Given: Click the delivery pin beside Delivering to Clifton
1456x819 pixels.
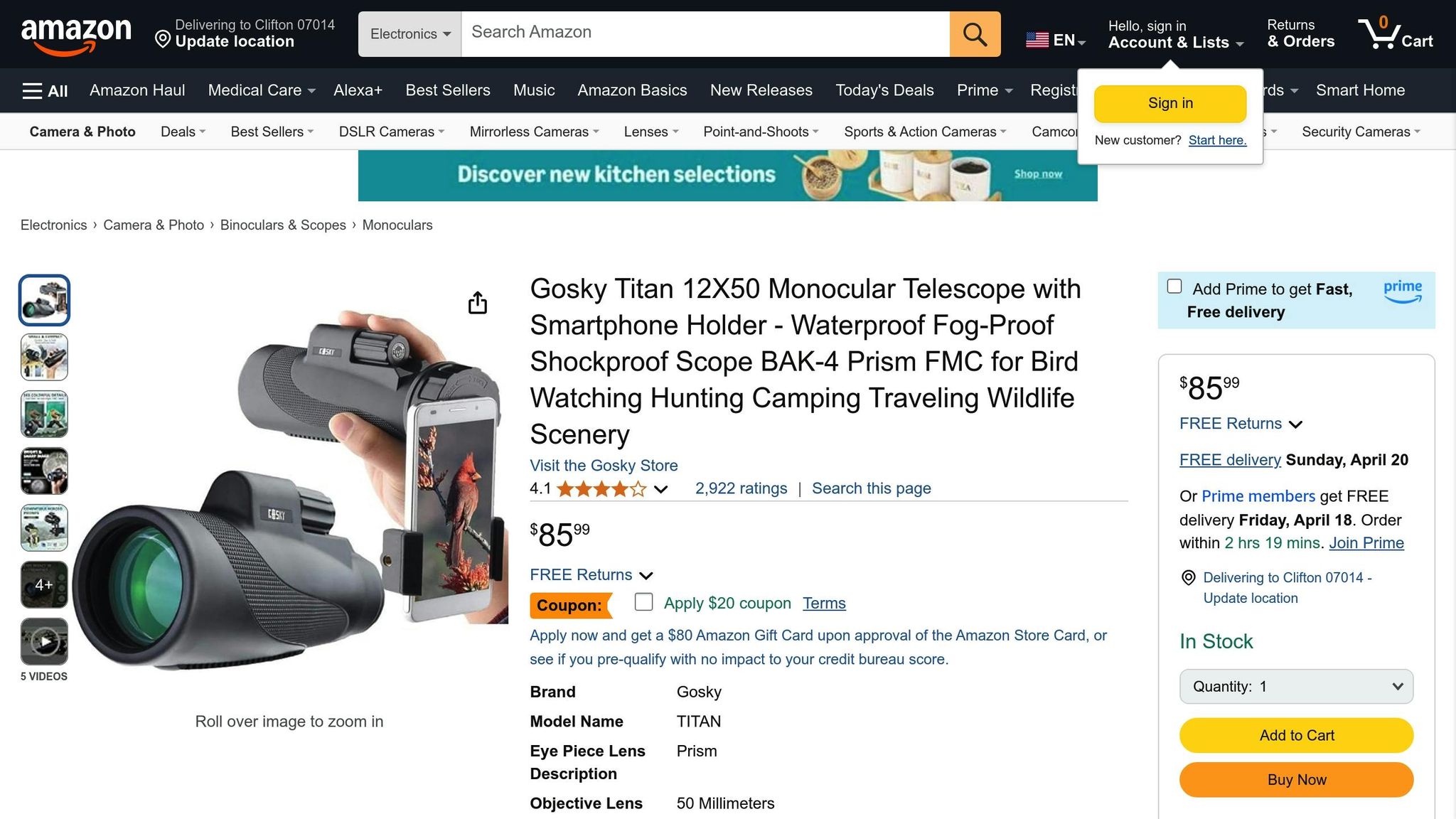Looking at the screenshot, I should tap(1189, 578).
